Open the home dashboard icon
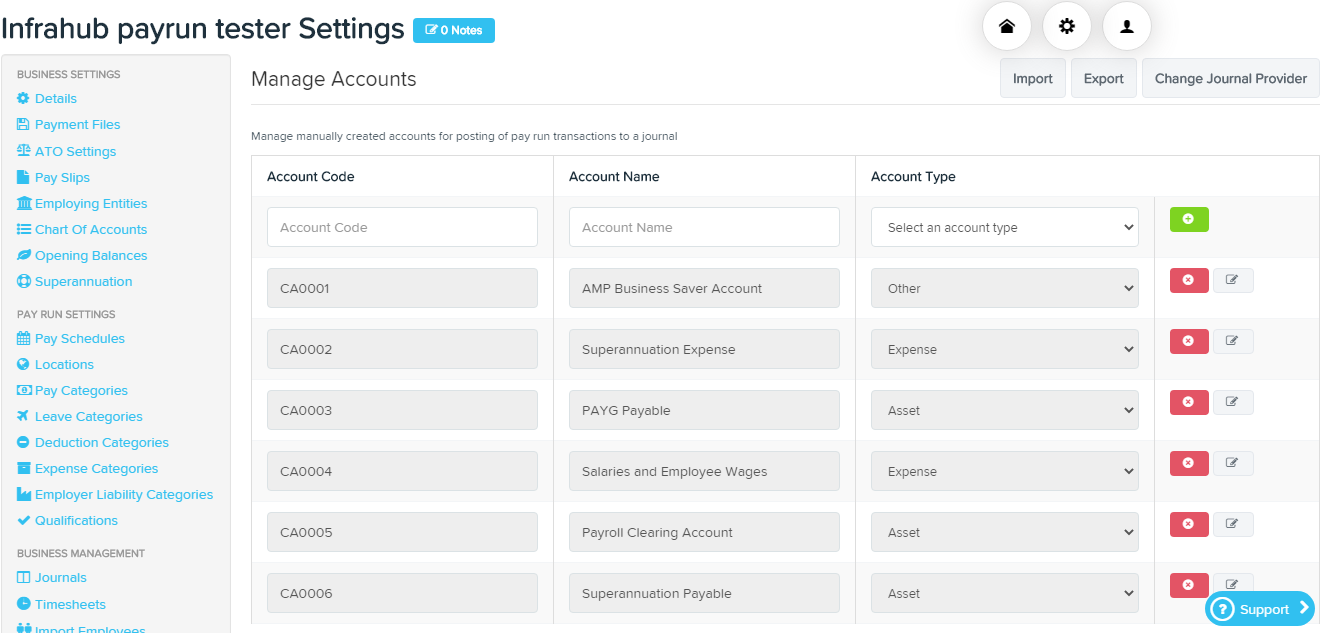1329x633 pixels. coord(1007,26)
